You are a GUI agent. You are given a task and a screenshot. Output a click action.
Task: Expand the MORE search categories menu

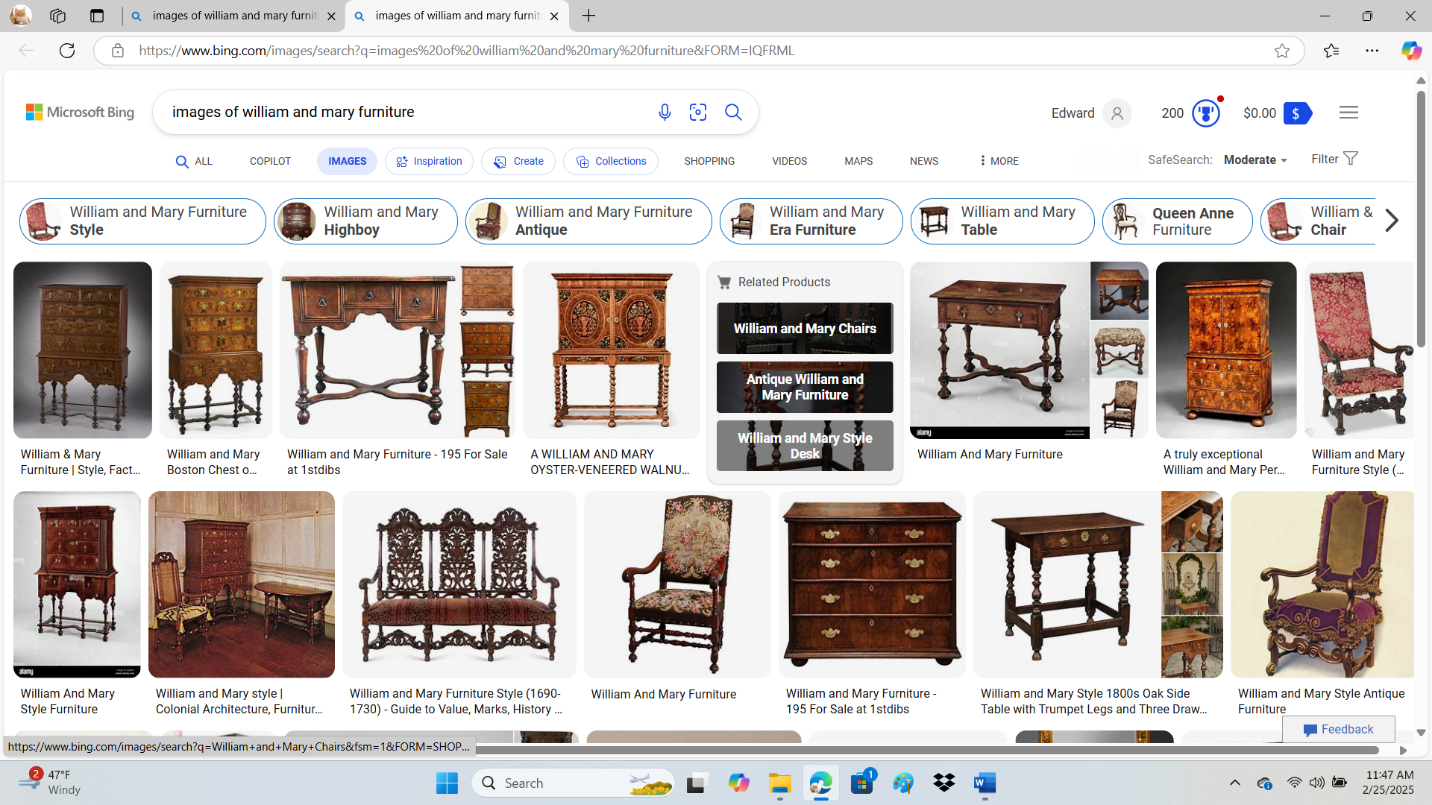click(x=998, y=161)
